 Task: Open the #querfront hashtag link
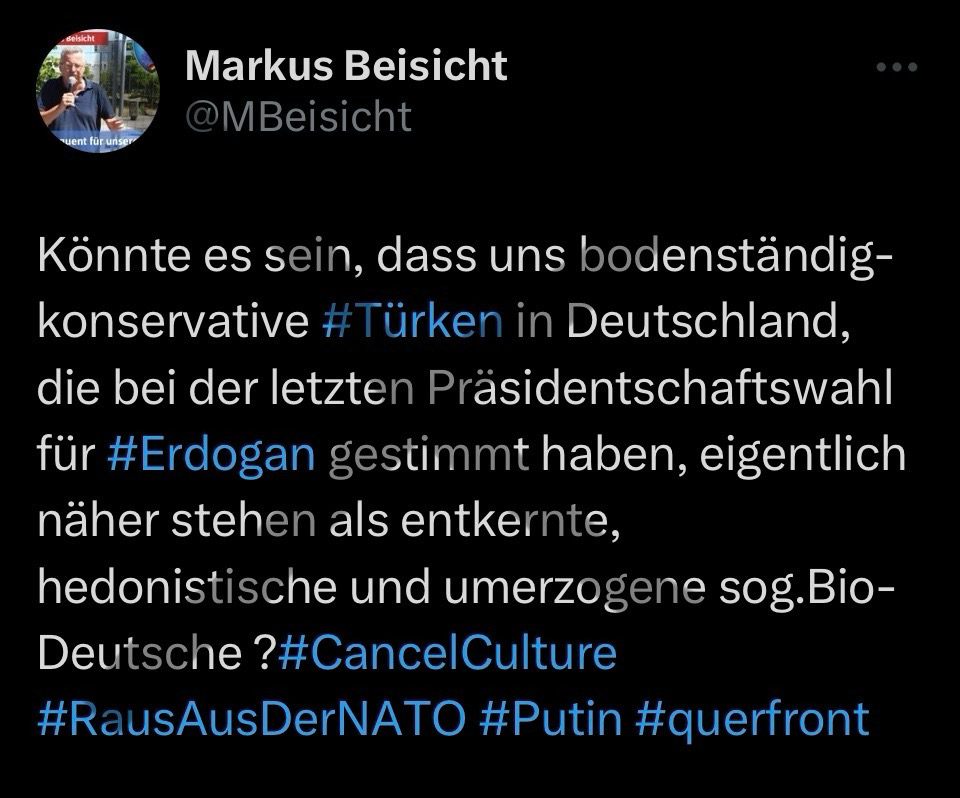pyautogui.click(x=752, y=720)
